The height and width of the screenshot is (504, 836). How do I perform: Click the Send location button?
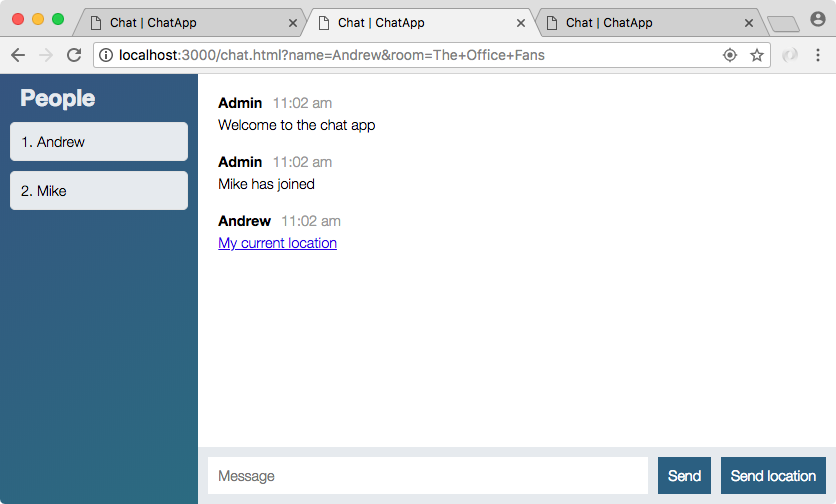coord(773,475)
